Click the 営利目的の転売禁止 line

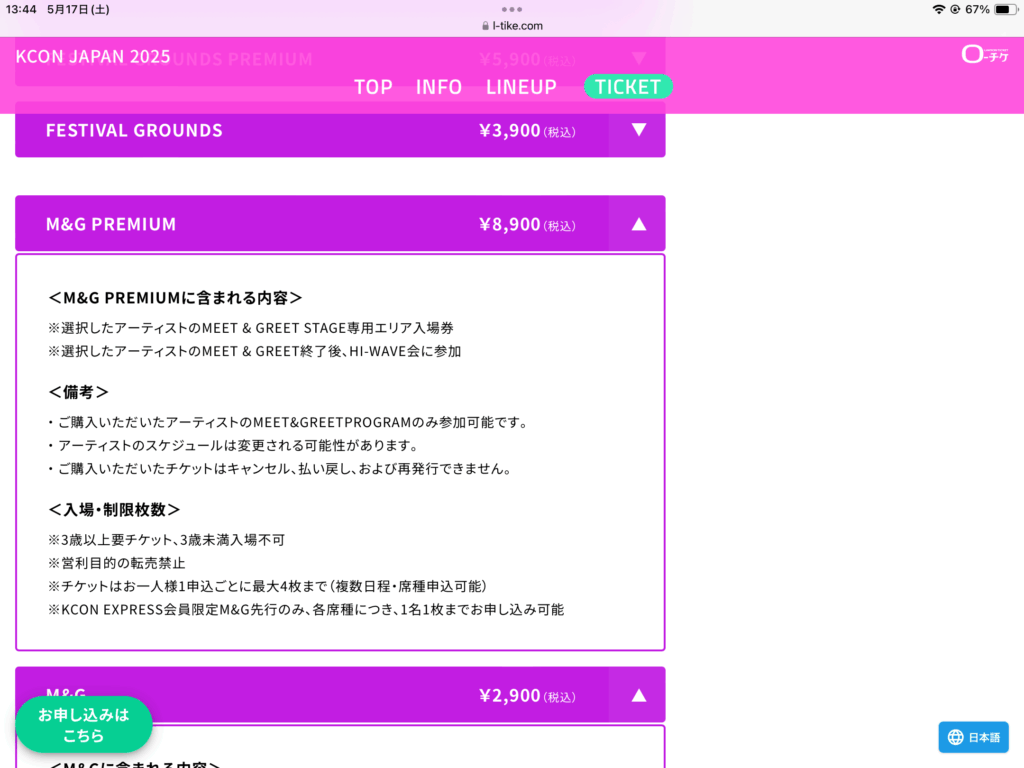pyautogui.click(x=117, y=563)
